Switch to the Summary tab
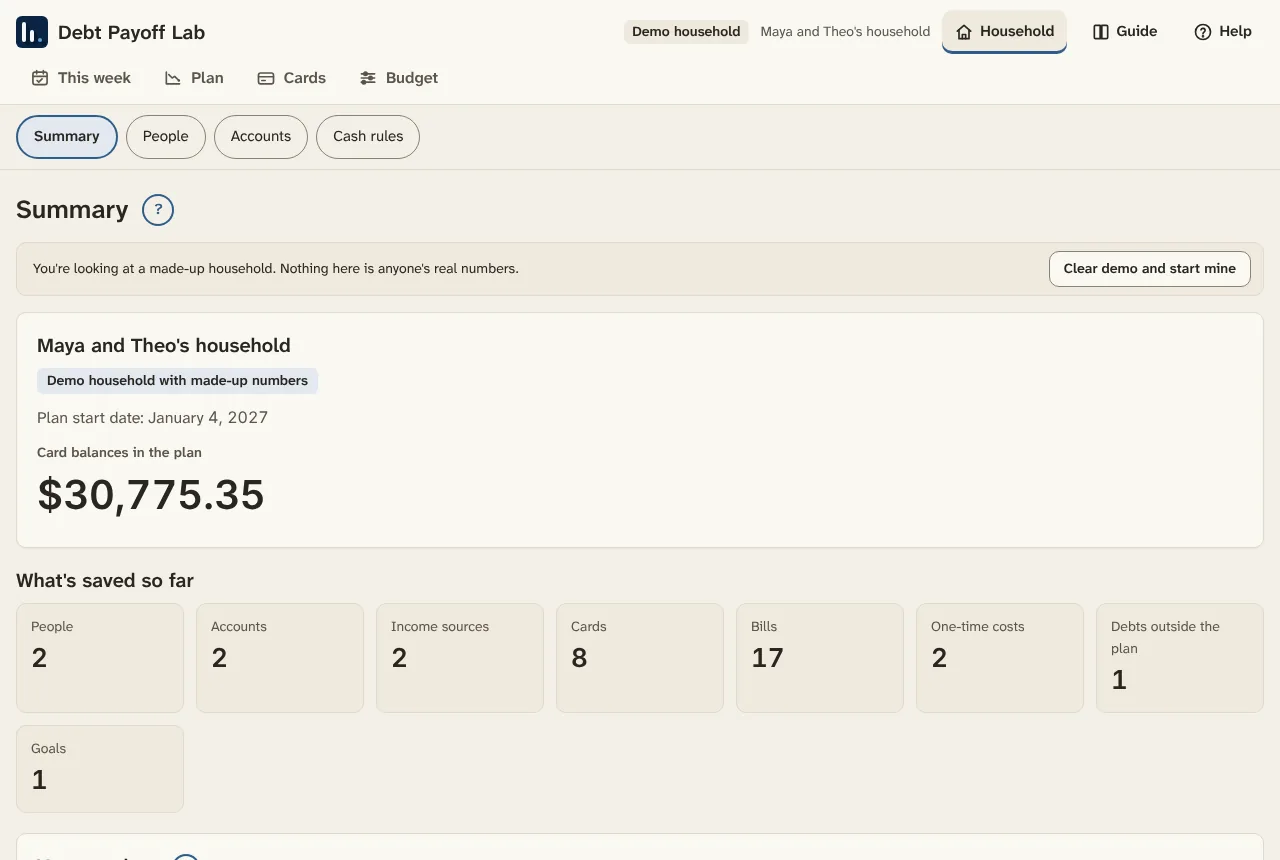 tap(67, 137)
